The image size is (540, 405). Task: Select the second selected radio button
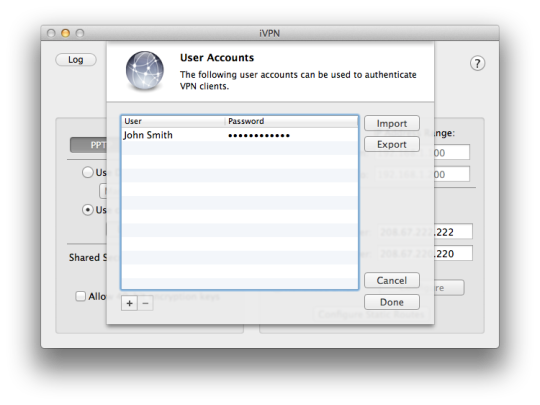click(88, 210)
